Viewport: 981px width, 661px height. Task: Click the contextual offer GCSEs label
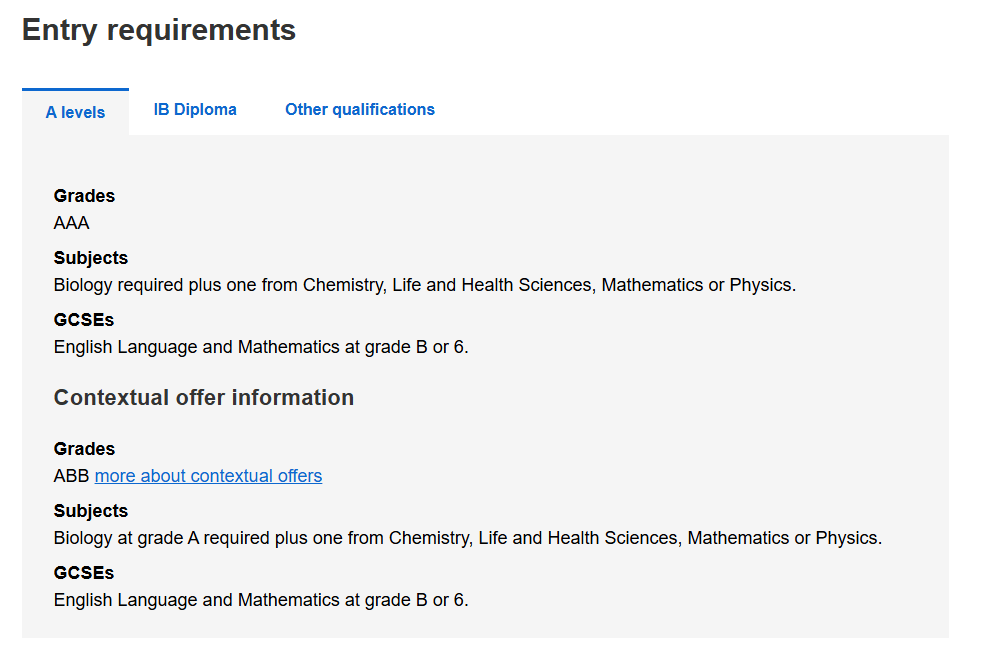click(84, 573)
